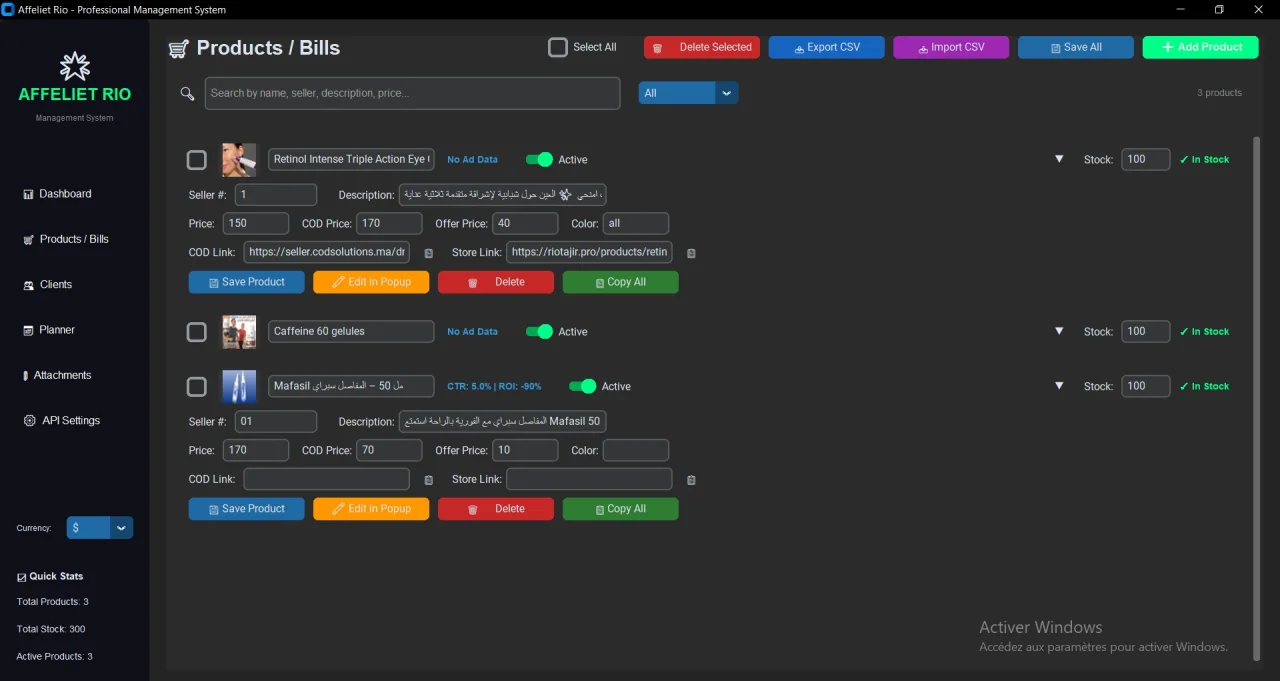Toggle Active switch for Caffeine 60 gelules
This screenshot has width=1280, height=681.
click(x=539, y=332)
